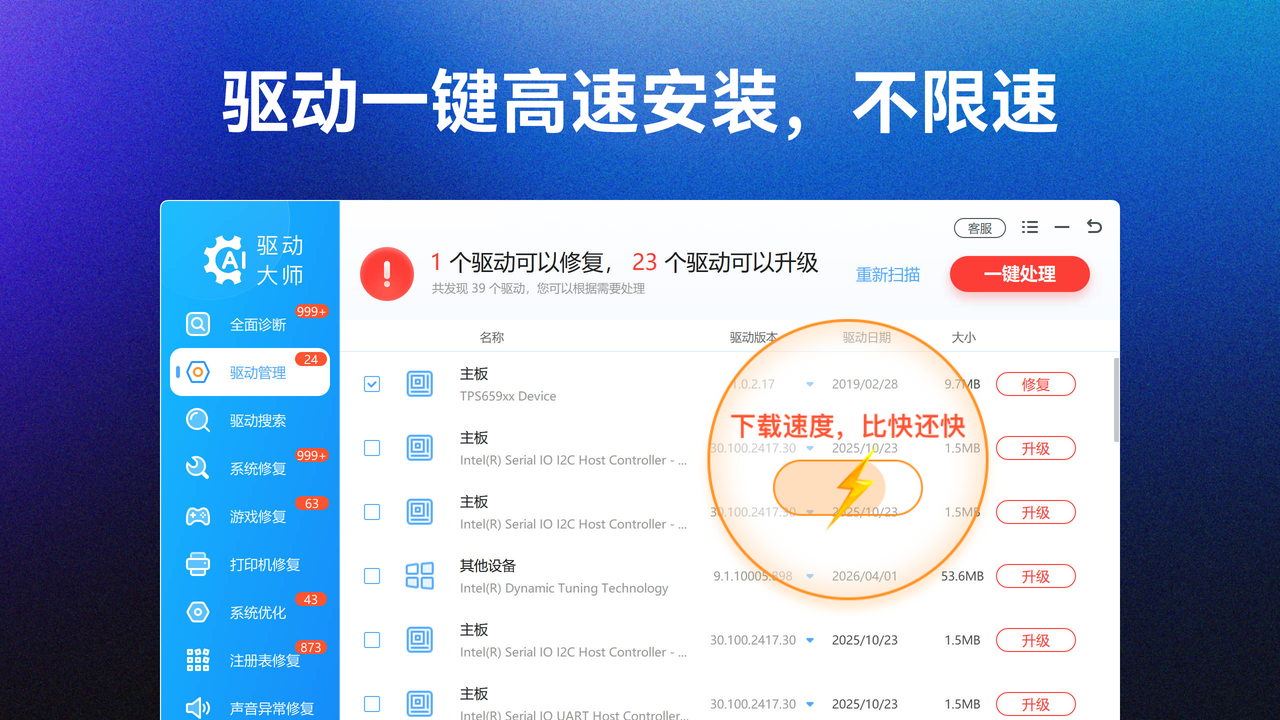This screenshot has width=1280, height=720.
Task: Click the 大小 column header
Action: tap(964, 337)
